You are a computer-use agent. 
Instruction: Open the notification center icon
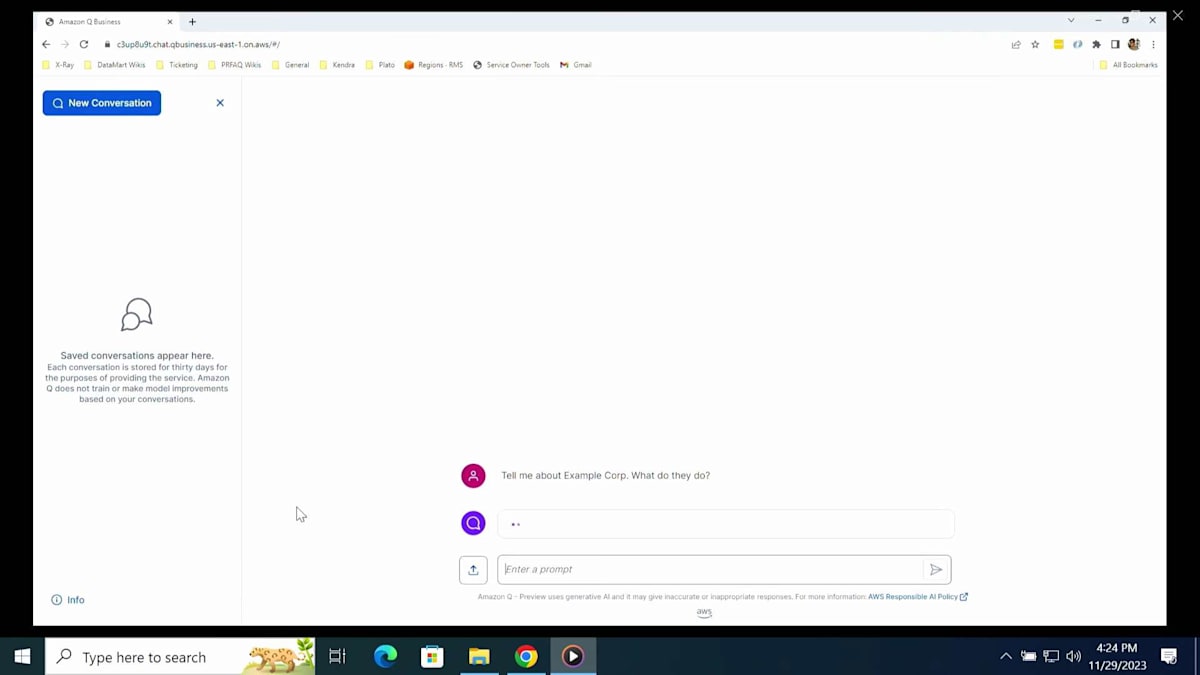coord(1168,657)
